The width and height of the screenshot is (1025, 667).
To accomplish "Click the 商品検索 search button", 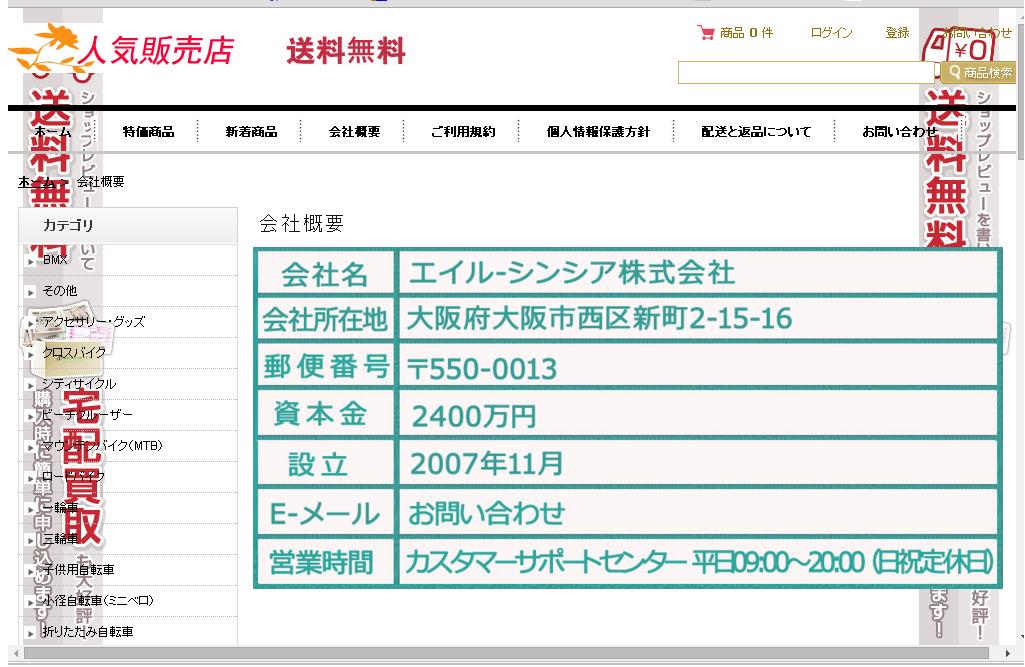I will click(x=979, y=73).
